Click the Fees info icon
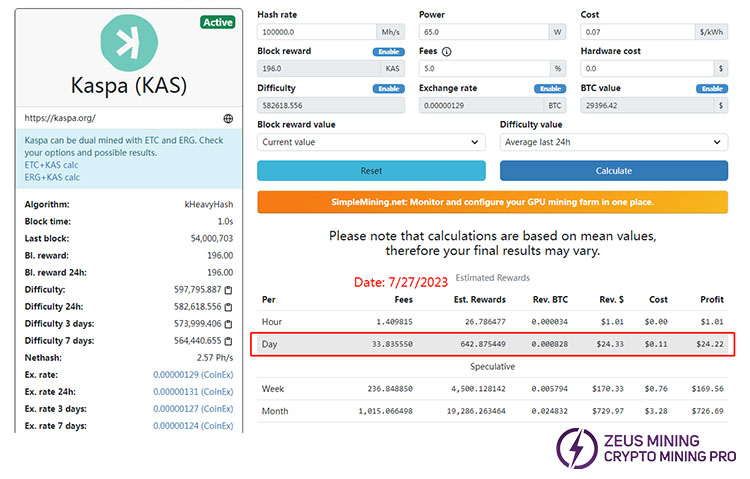Image resolution: width=750 pixels, height=479 pixels. click(x=446, y=52)
